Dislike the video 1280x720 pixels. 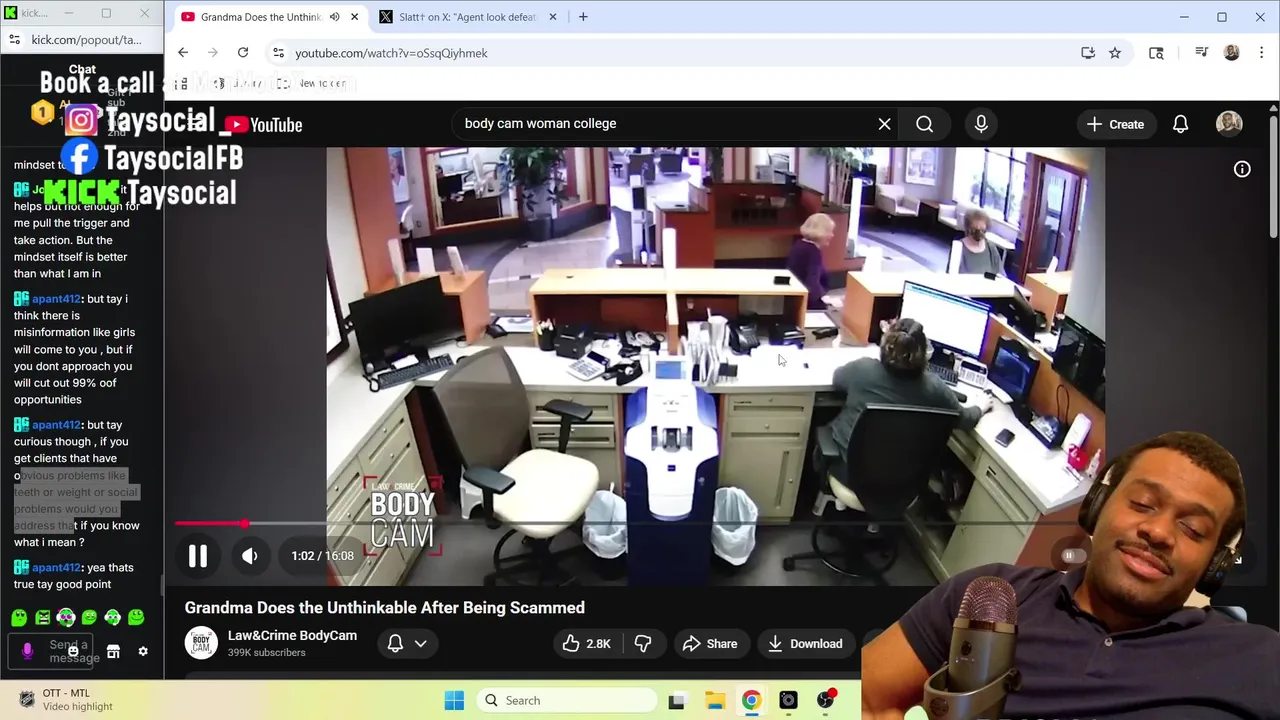[643, 644]
